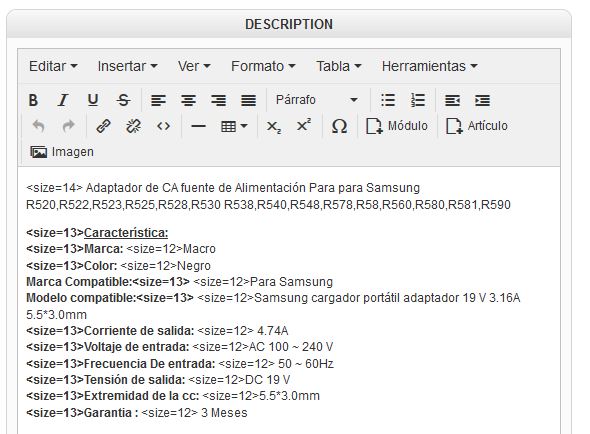This screenshot has width=590, height=434.
Task: Align text left
Action: [158, 100]
